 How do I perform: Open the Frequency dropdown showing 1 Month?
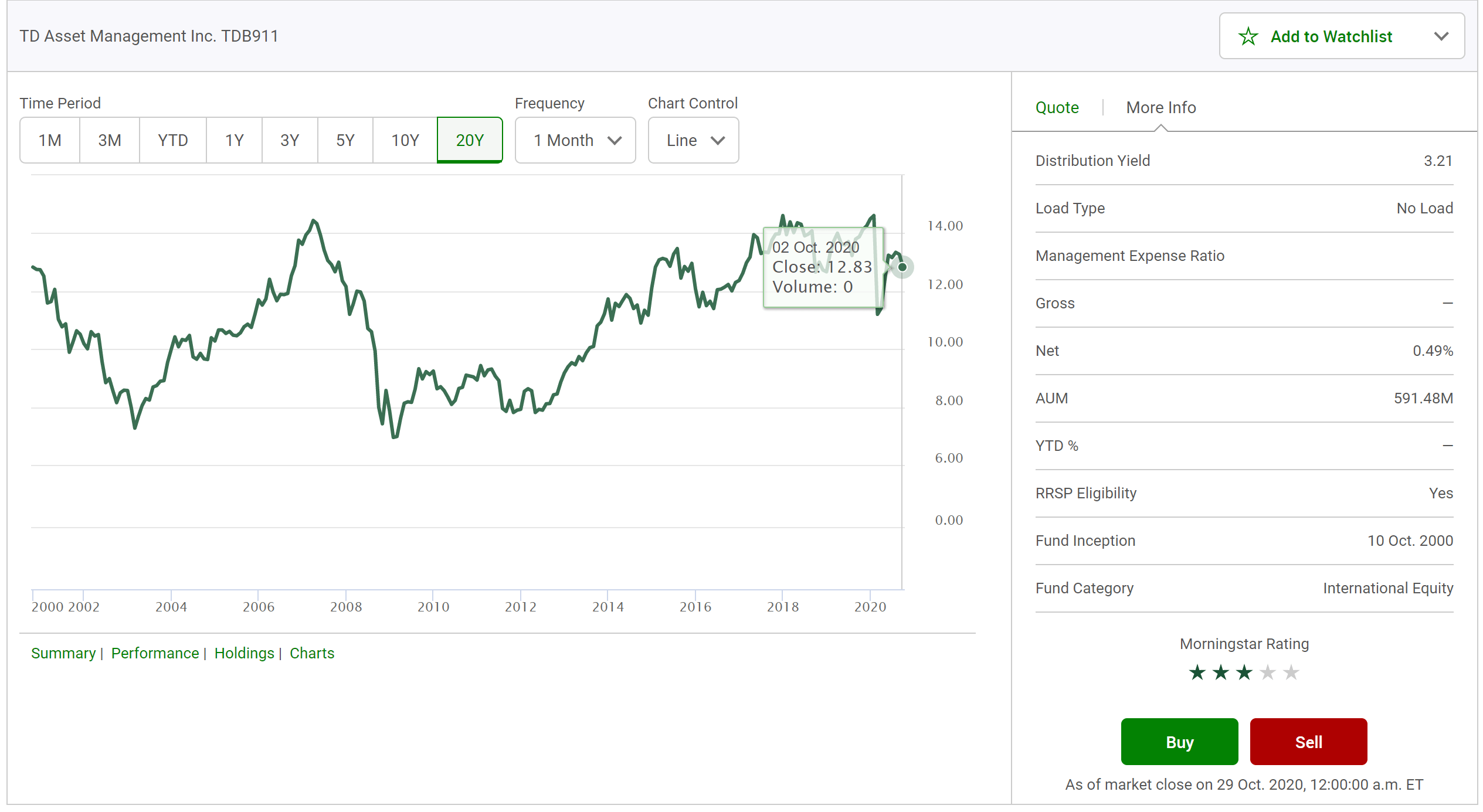click(575, 140)
